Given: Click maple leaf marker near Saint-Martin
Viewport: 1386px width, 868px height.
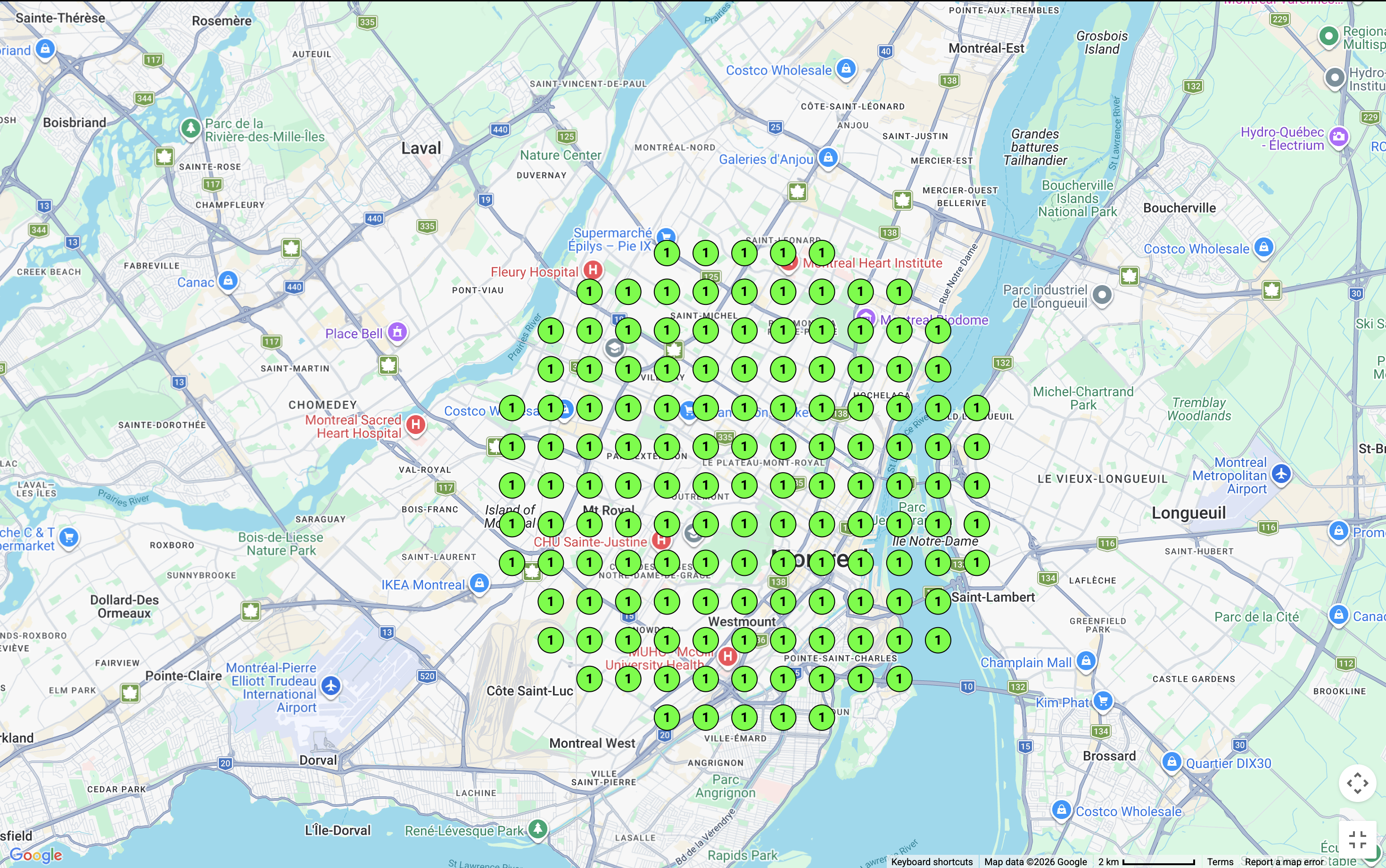Looking at the screenshot, I should (x=389, y=365).
